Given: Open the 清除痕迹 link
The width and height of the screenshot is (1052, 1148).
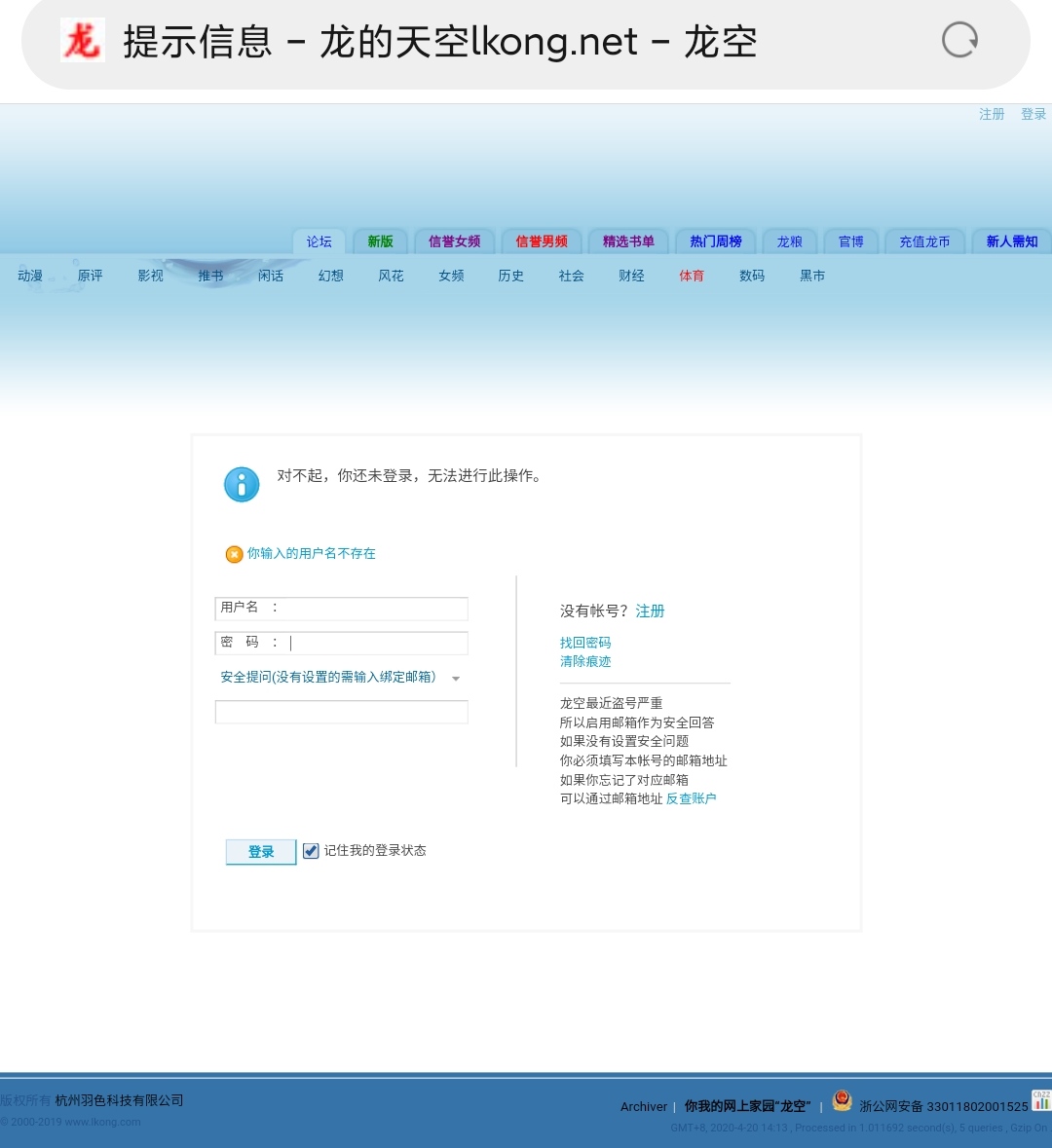Looking at the screenshot, I should [585, 661].
